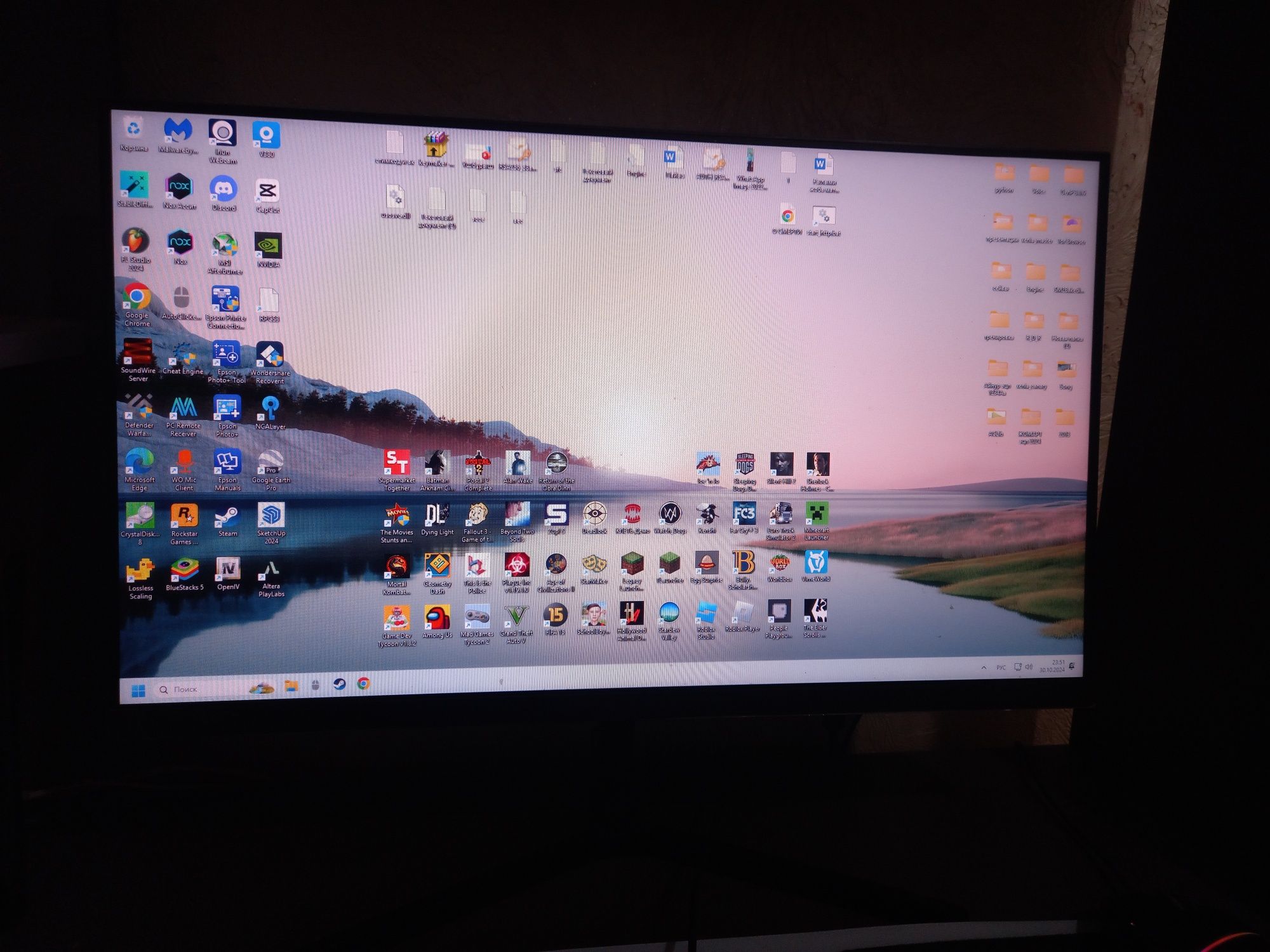Open the Steam desktop shortcut
Screen dimensions: 1270x952
(x=227, y=521)
